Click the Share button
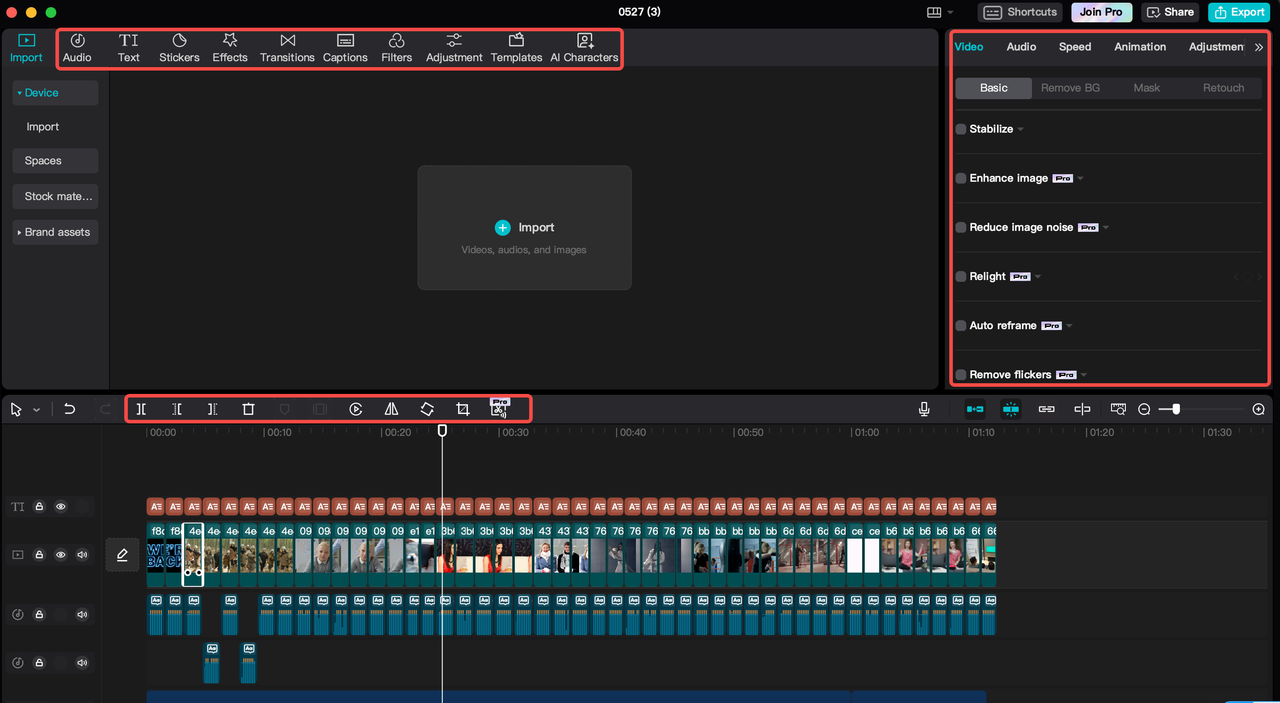 [x=1170, y=12]
